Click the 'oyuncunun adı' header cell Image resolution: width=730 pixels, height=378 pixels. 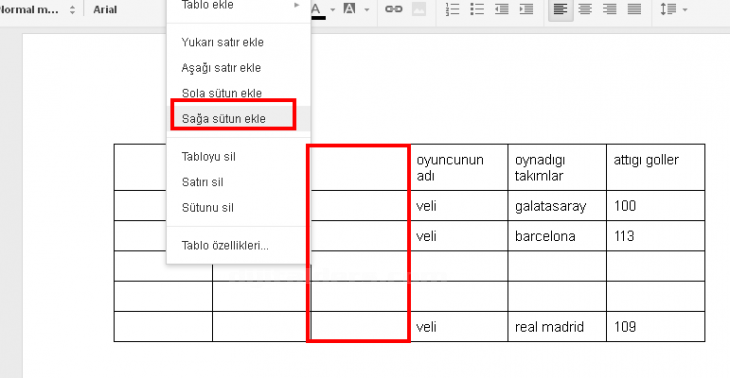tap(459, 168)
